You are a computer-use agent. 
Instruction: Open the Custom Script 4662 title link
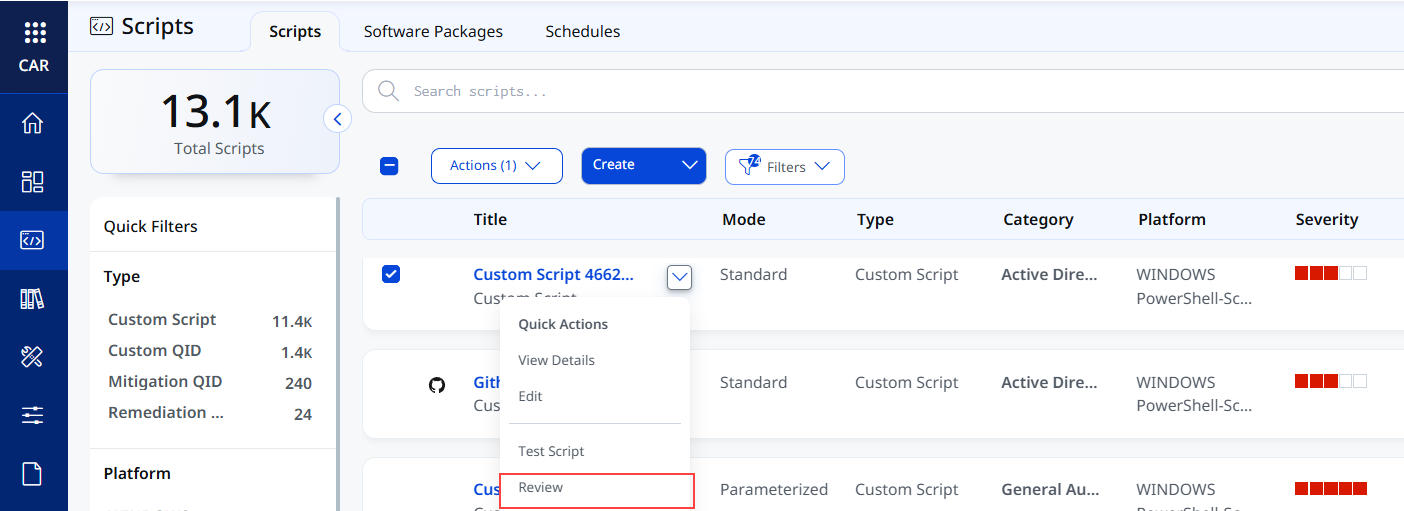coord(553,274)
